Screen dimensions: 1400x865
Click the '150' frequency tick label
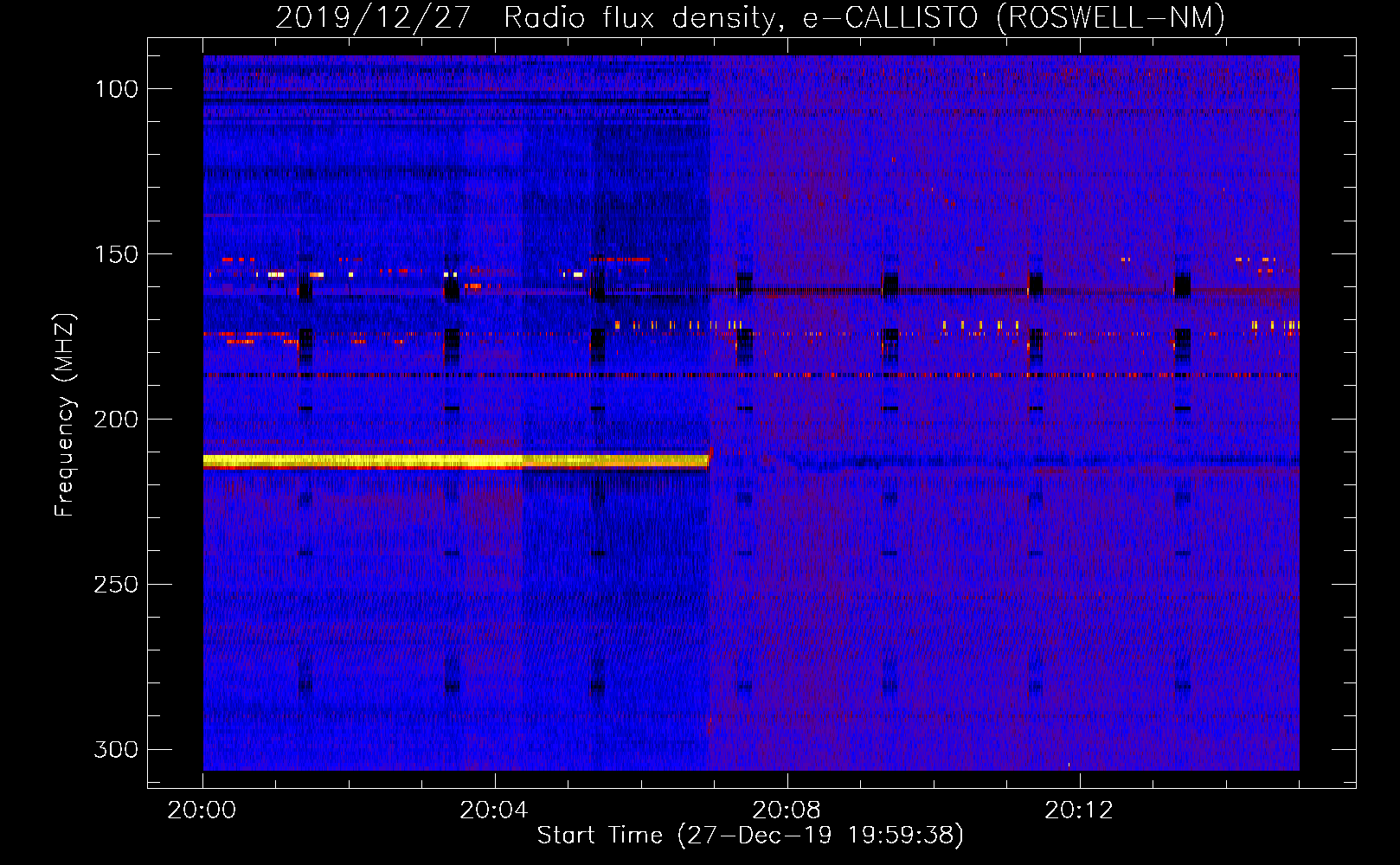click(116, 254)
